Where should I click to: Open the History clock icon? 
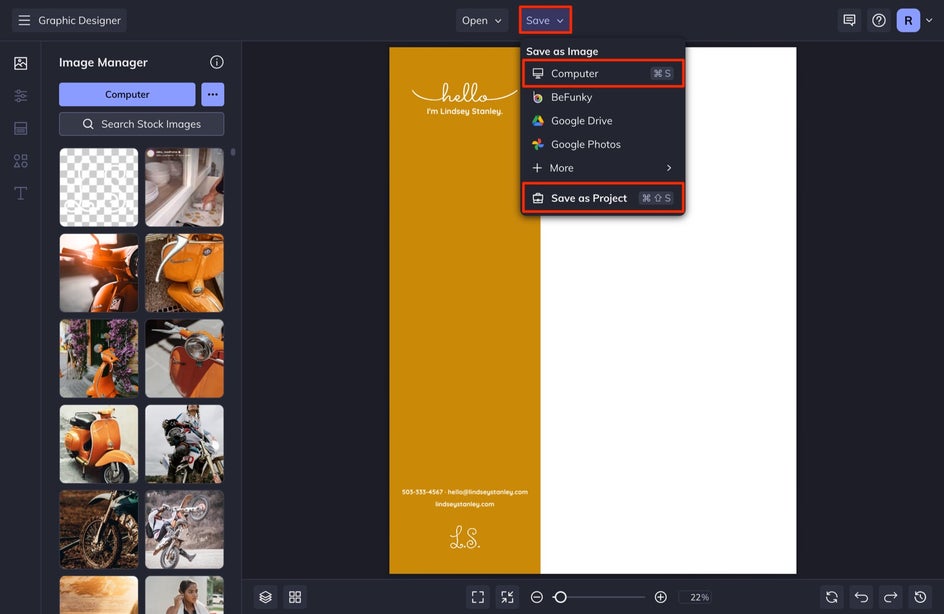[x=920, y=597]
